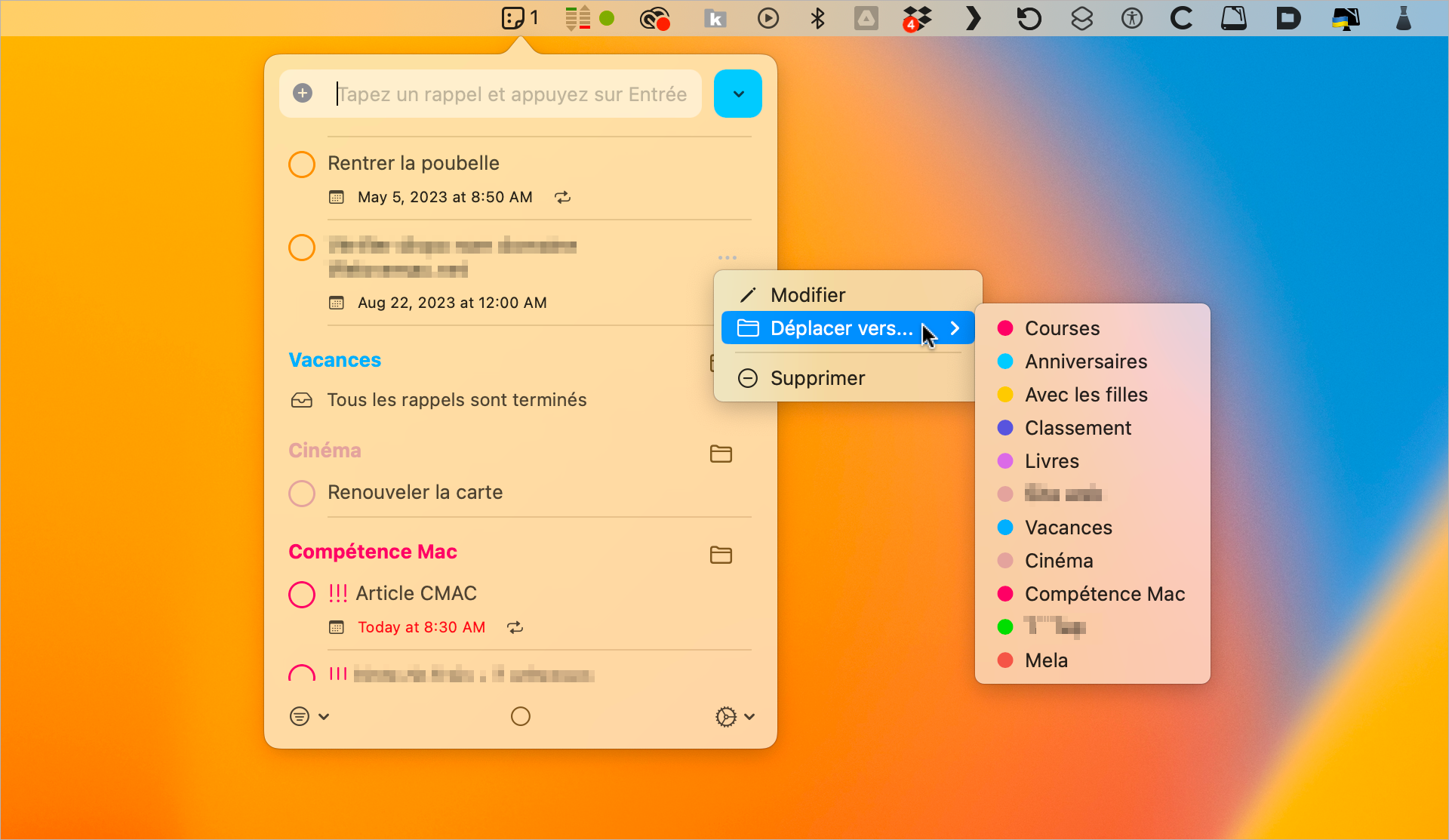The width and height of the screenshot is (1449, 840).
Task: Open the Cinéma list folder icon
Action: tap(721, 454)
